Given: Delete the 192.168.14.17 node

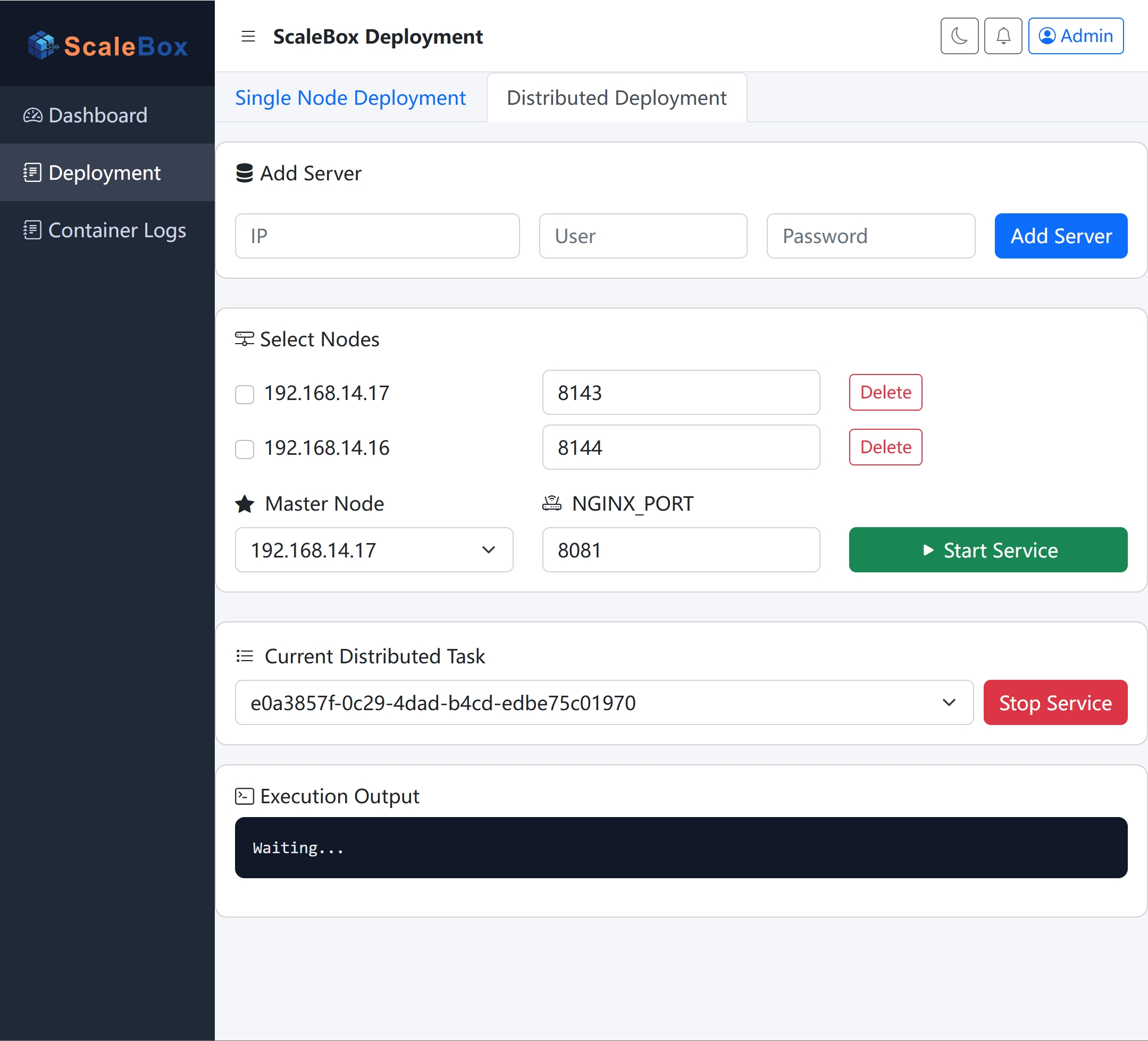Looking at the screenshot, I should 885,392.
